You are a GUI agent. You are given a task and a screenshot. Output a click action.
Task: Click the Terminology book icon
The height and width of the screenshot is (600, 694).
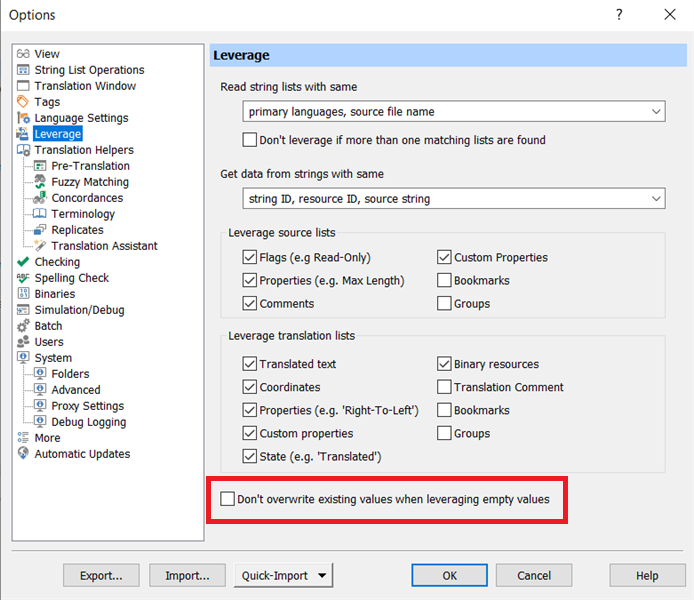(x=40, y=214)
